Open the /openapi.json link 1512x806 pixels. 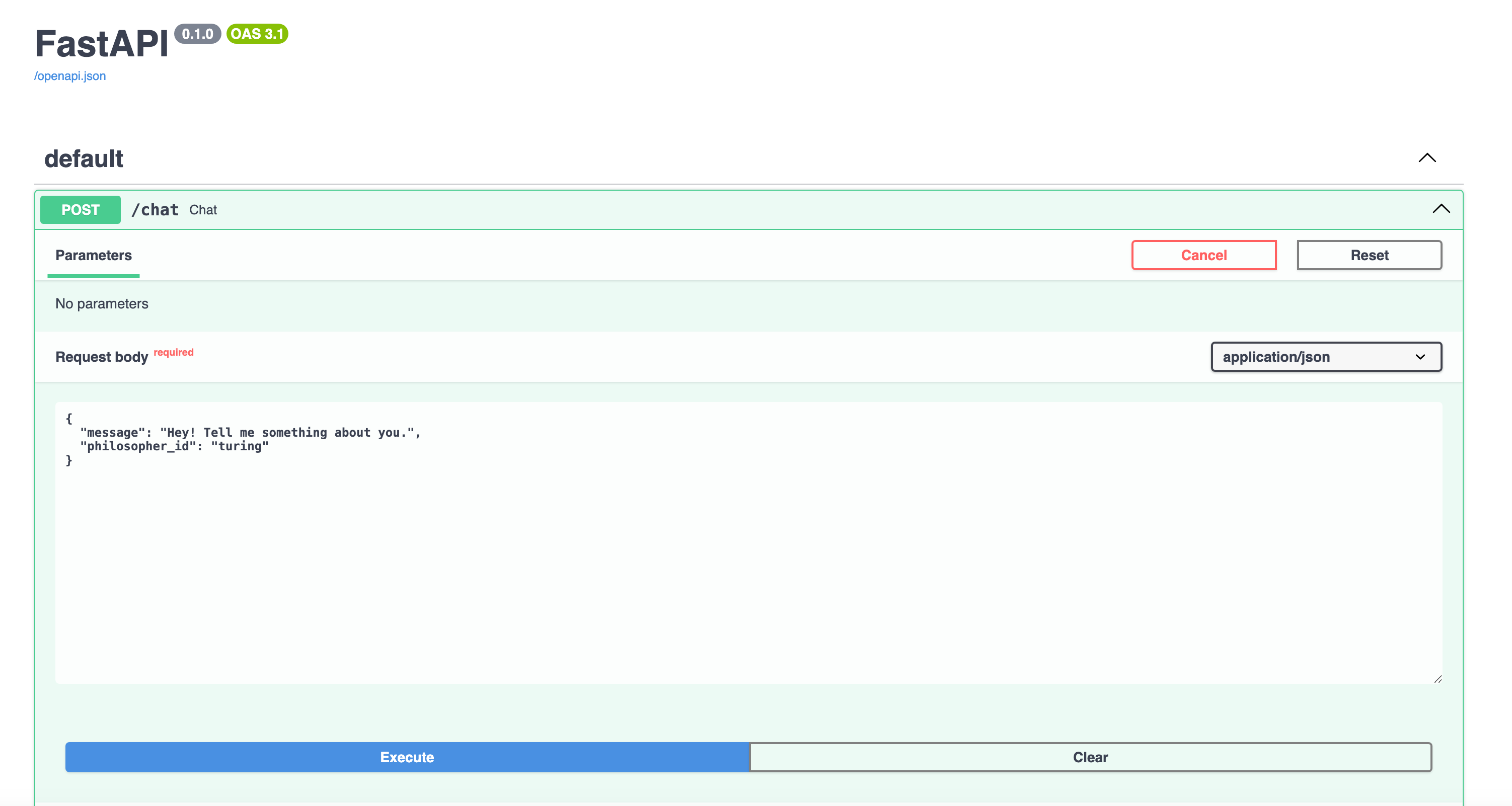[x=70, y=75]
